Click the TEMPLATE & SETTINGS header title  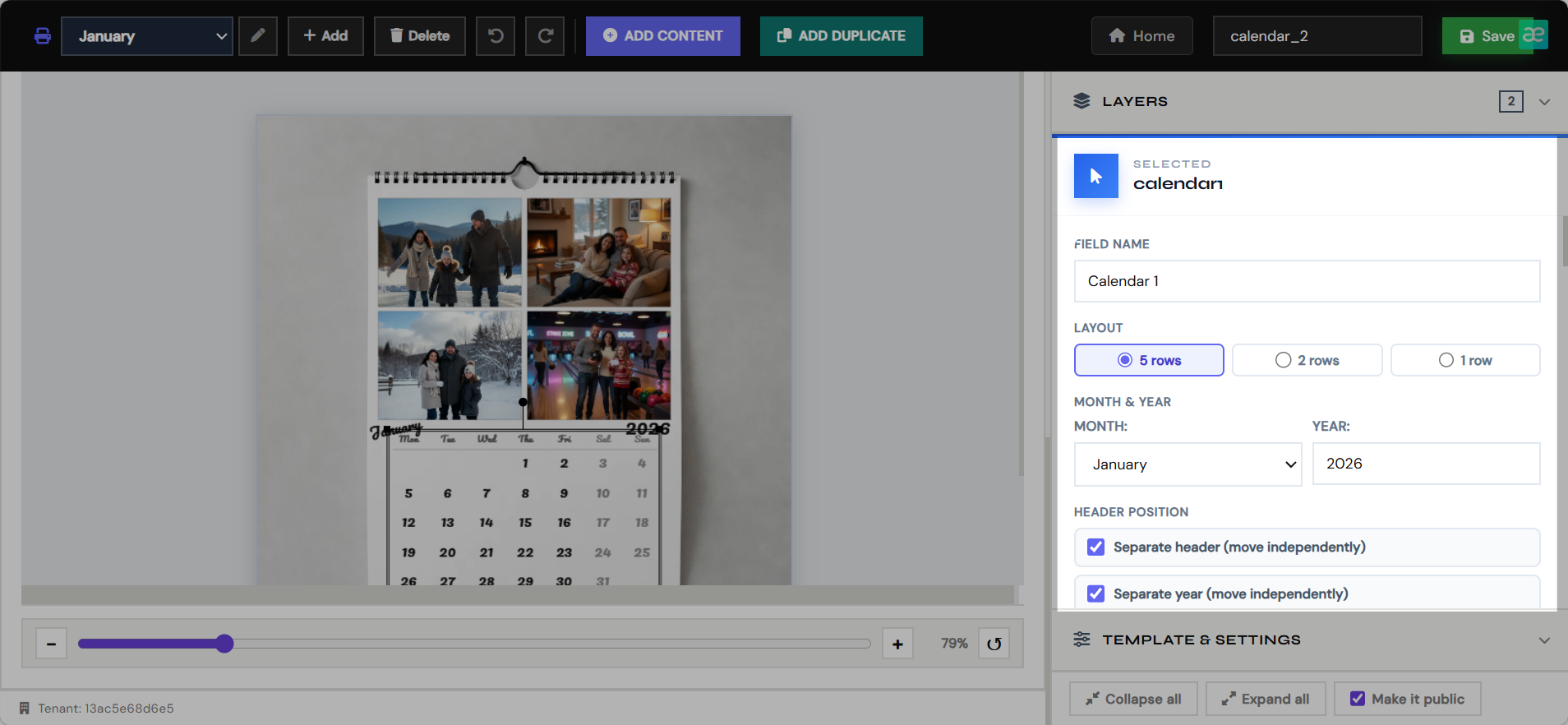1201,640
